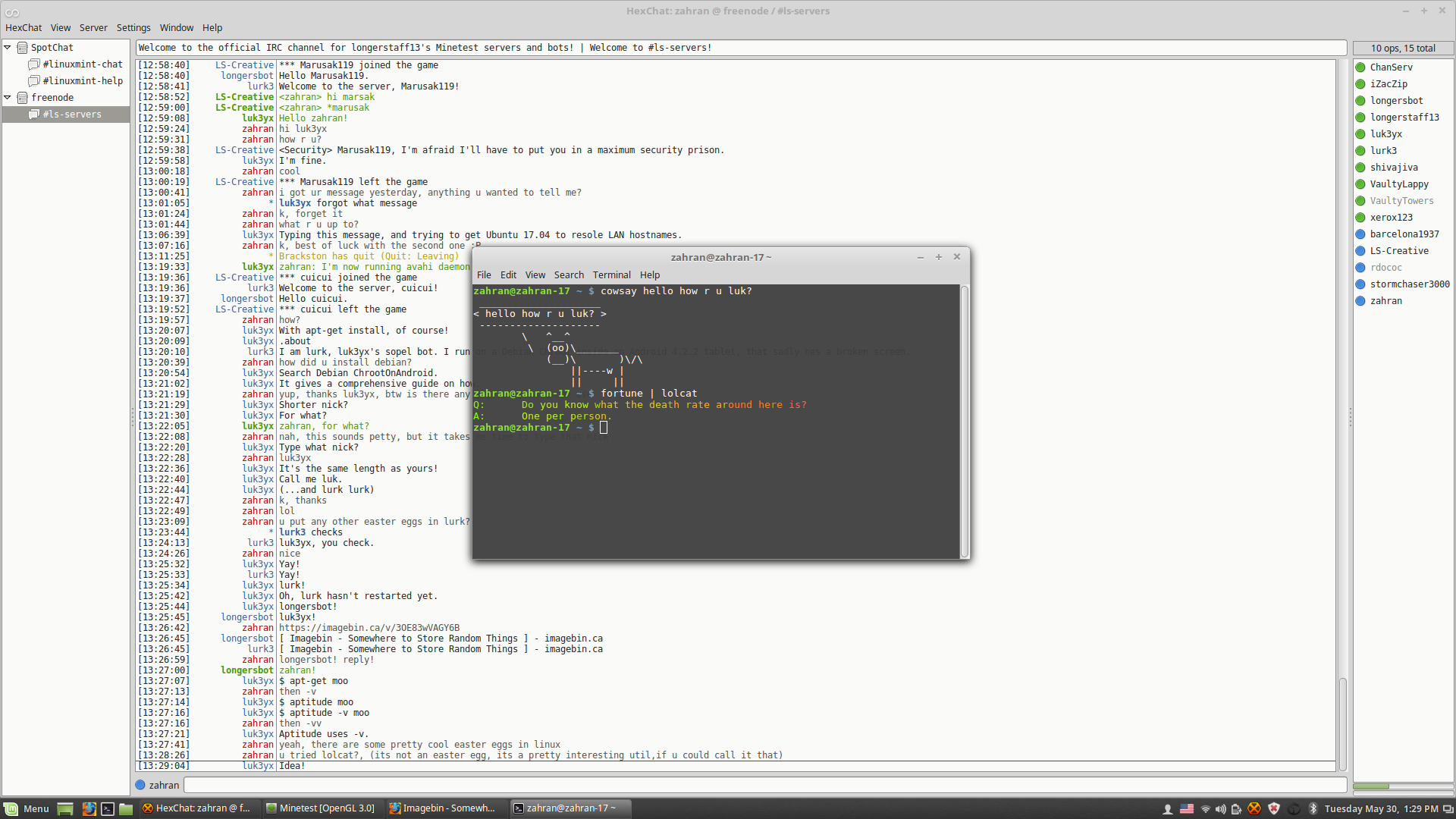Open the terminal's Search menu
The height and width of the screenshot is (819, 1456).
(x=569, y=275)
